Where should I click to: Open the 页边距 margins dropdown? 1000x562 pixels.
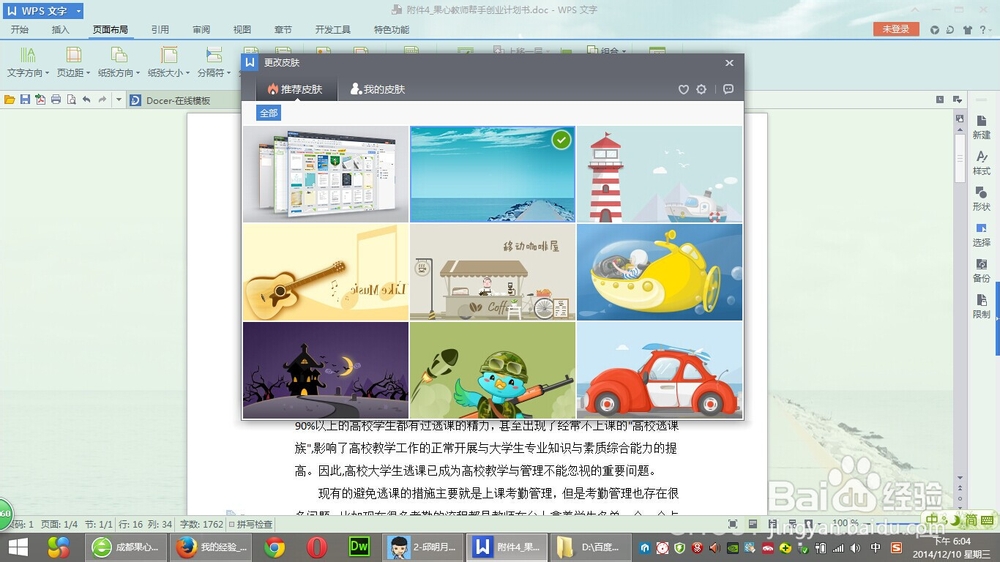tap(73, 63)
